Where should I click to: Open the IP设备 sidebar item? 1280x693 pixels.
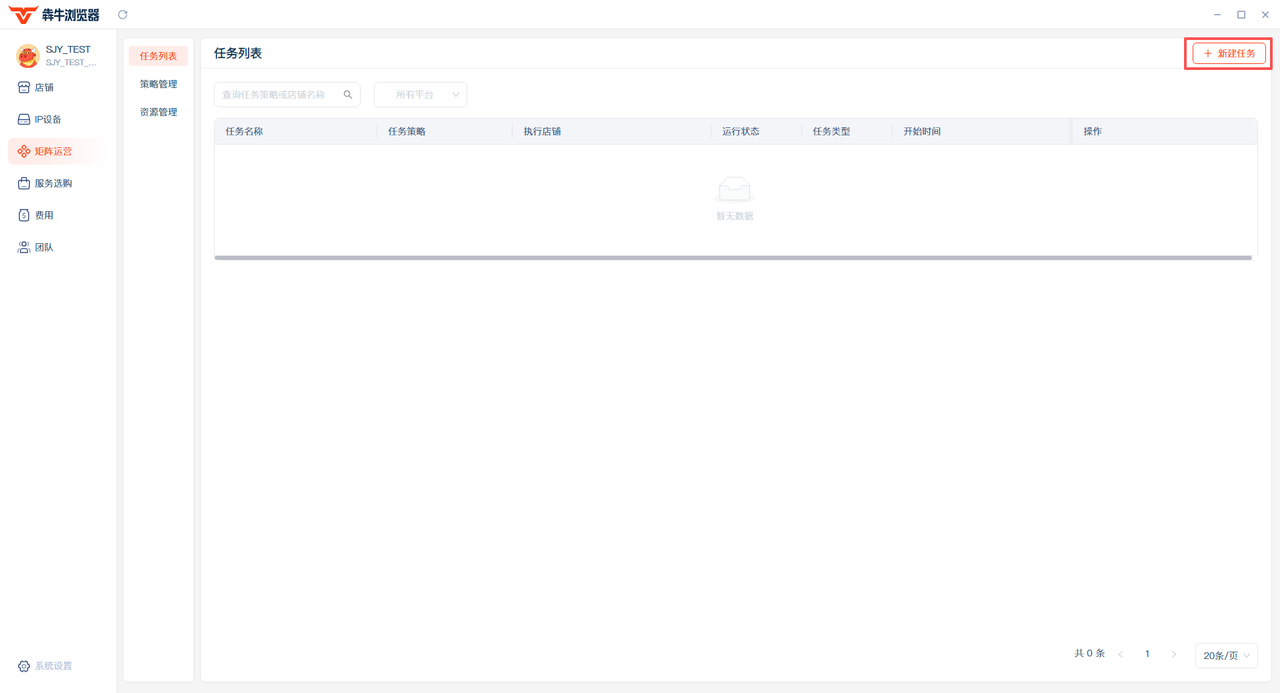(47, 120)
